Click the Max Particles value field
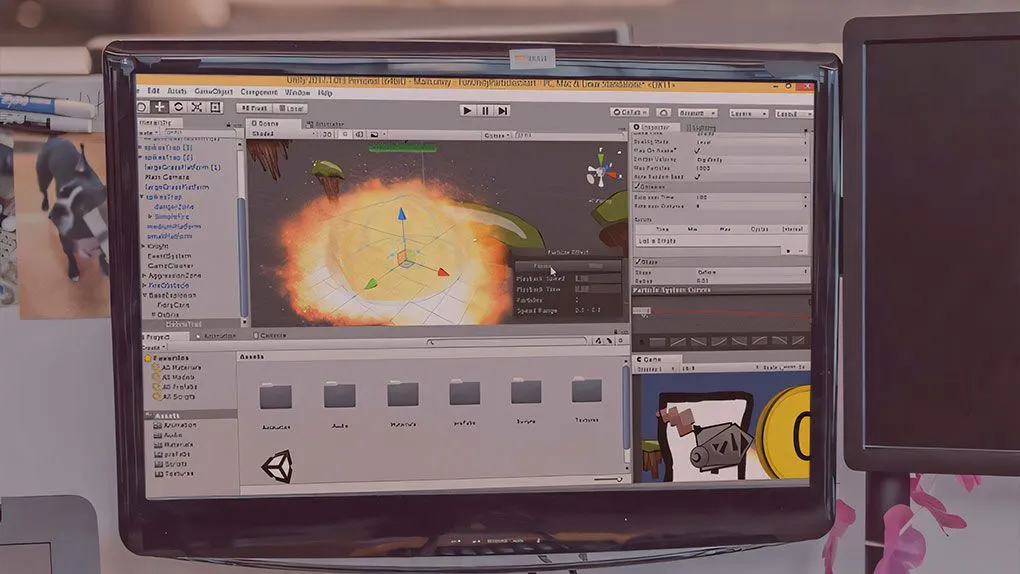This screenshot has width=1020, height=574. point(751,169)
